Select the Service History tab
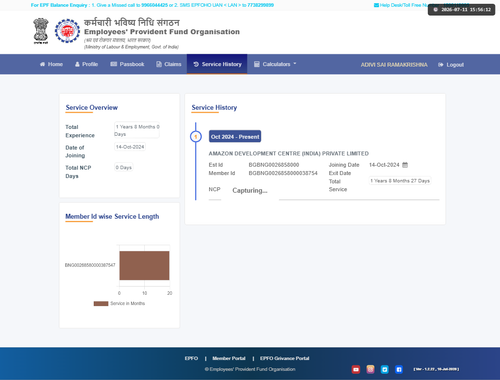 [x=217, y=64]
